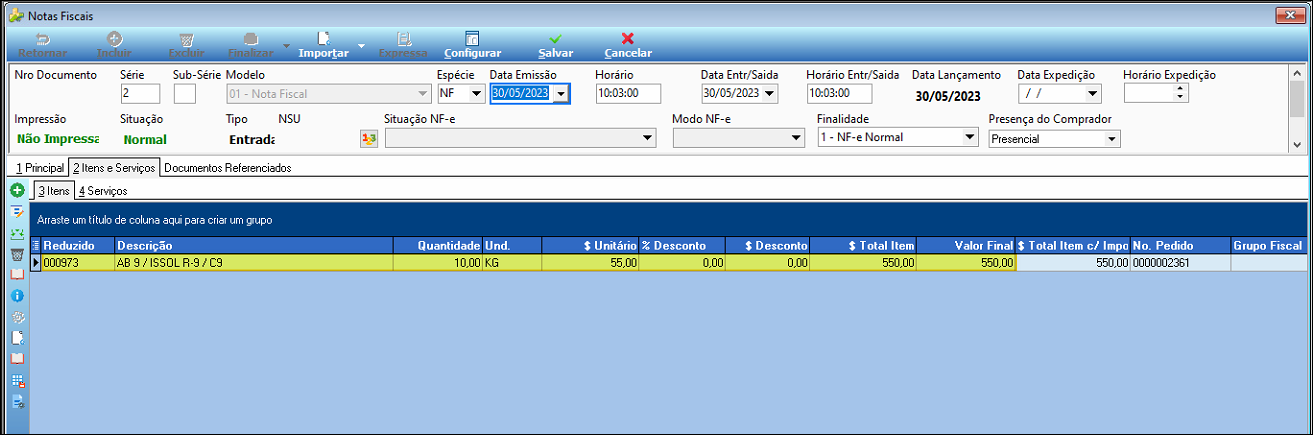Cancel with the red Cancelar button

tap(628, 45)
